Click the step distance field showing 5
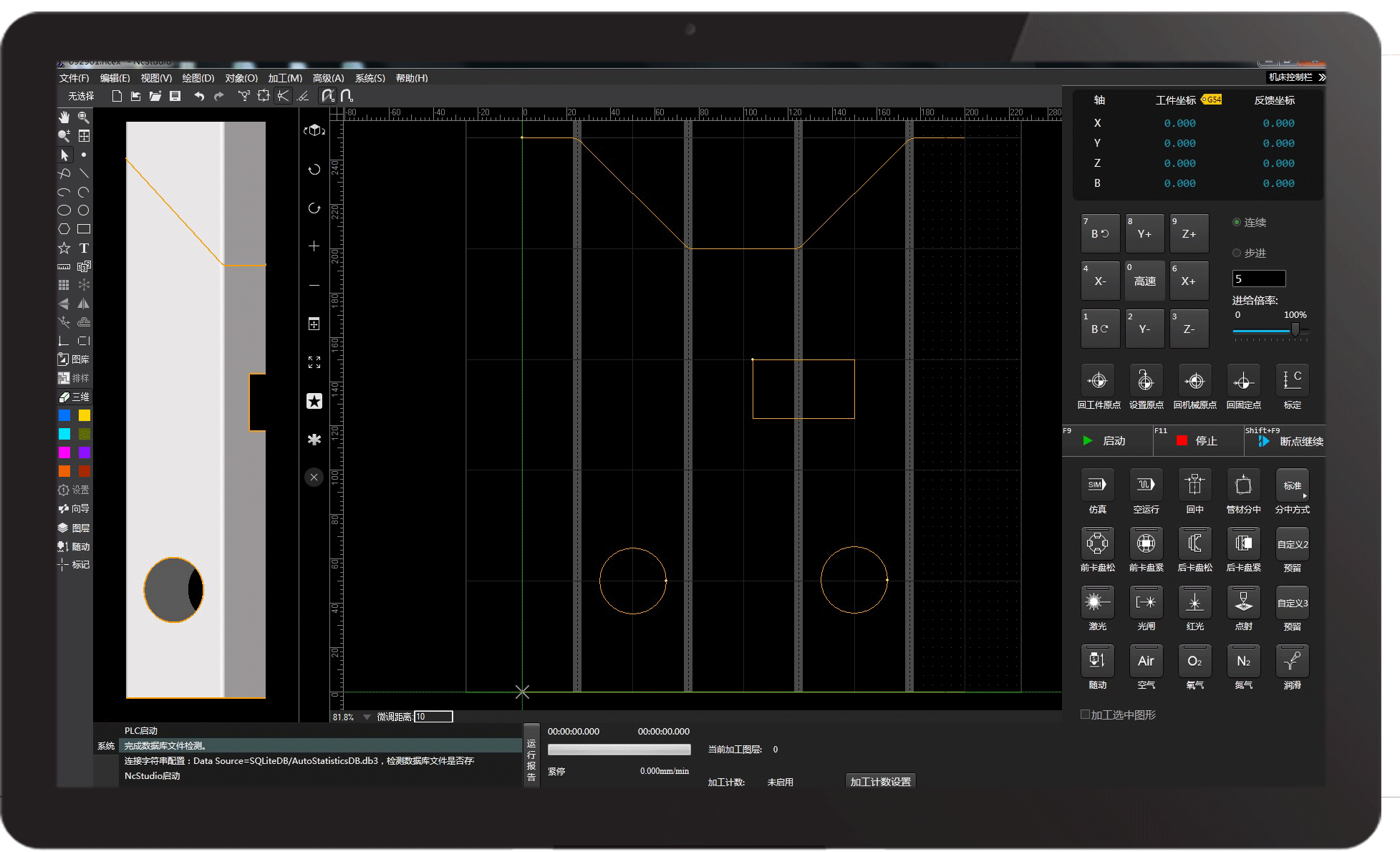 1259,279
